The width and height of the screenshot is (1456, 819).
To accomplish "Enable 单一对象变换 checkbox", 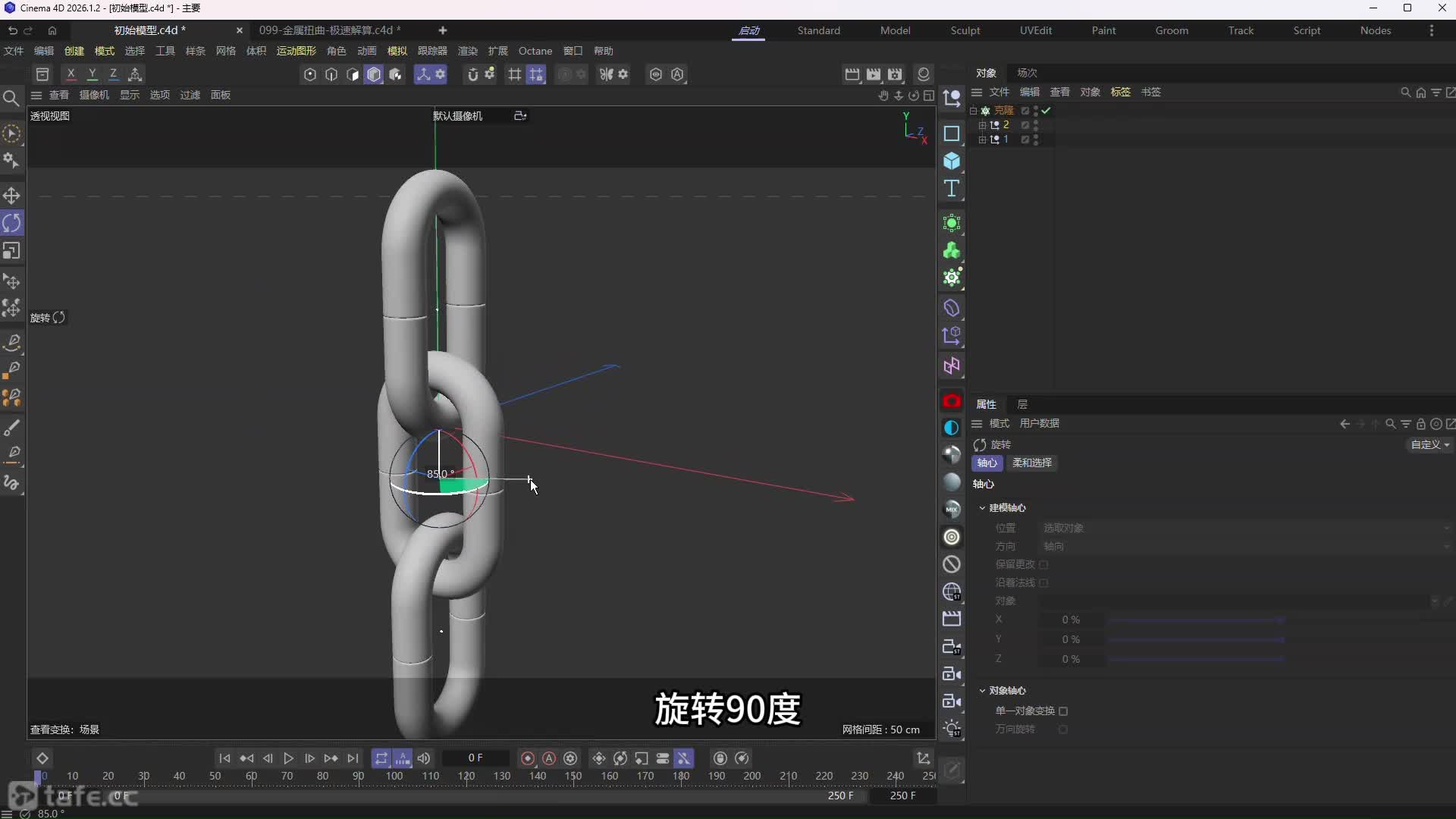I will point(1063,711).
